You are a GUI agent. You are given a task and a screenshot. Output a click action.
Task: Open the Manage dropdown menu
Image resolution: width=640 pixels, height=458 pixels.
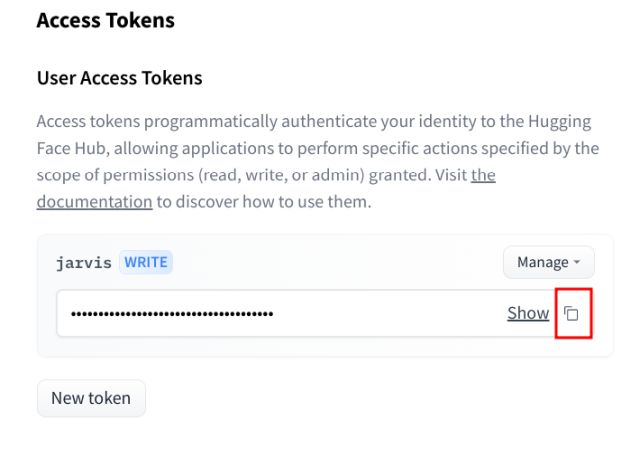coord(548,262)
